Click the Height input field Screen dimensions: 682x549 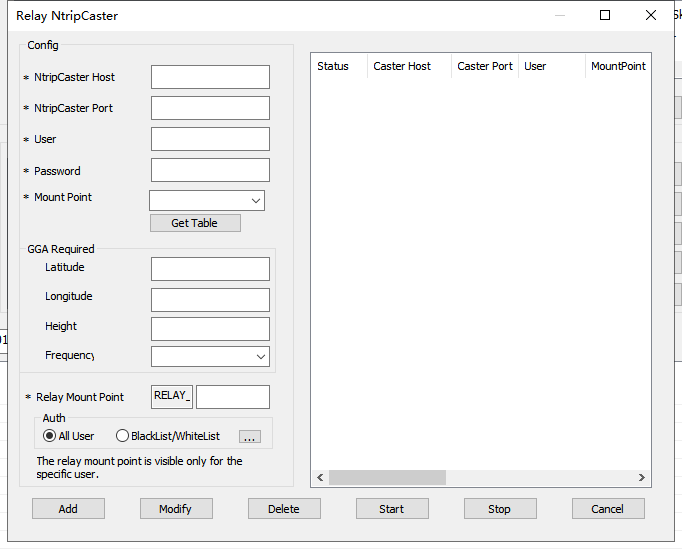coord(211,329)
